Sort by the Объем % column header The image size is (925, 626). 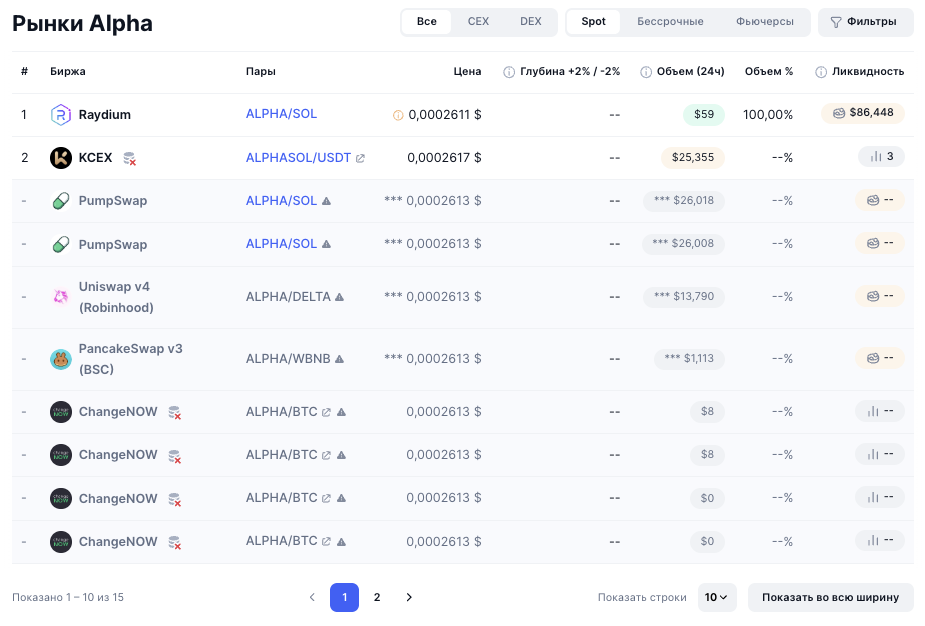coord(769,71)
